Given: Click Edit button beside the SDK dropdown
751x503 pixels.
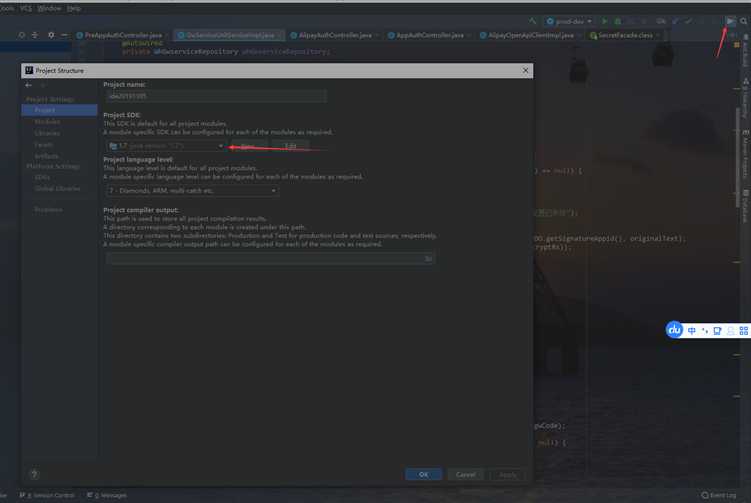Looking at the screenshot, I should coord(290,146).
